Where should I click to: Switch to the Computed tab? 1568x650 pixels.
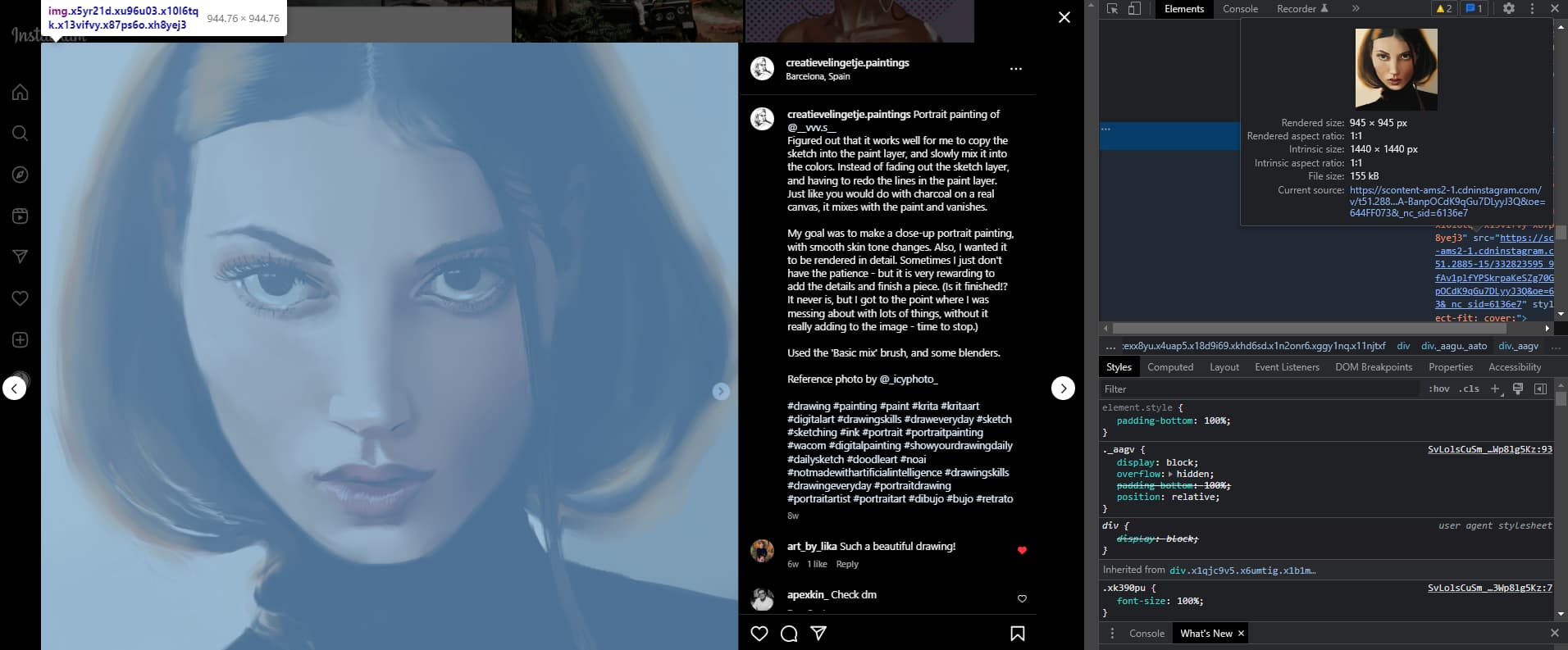tap(1170, 367)
